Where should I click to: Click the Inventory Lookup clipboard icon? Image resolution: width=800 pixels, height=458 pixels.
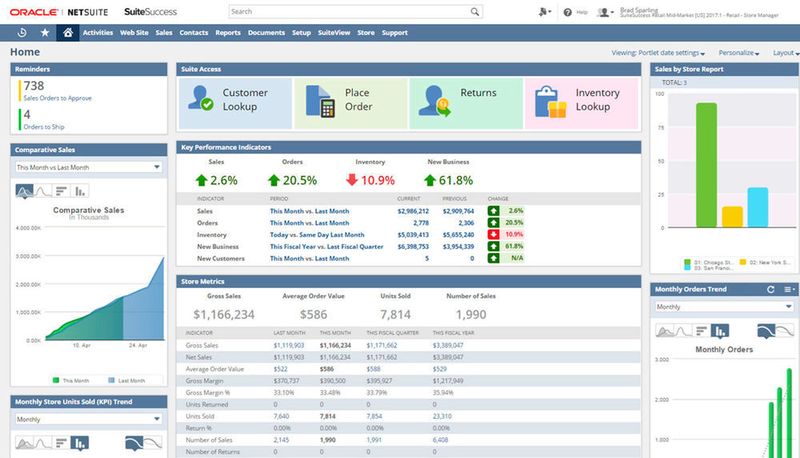coord(550,101)
